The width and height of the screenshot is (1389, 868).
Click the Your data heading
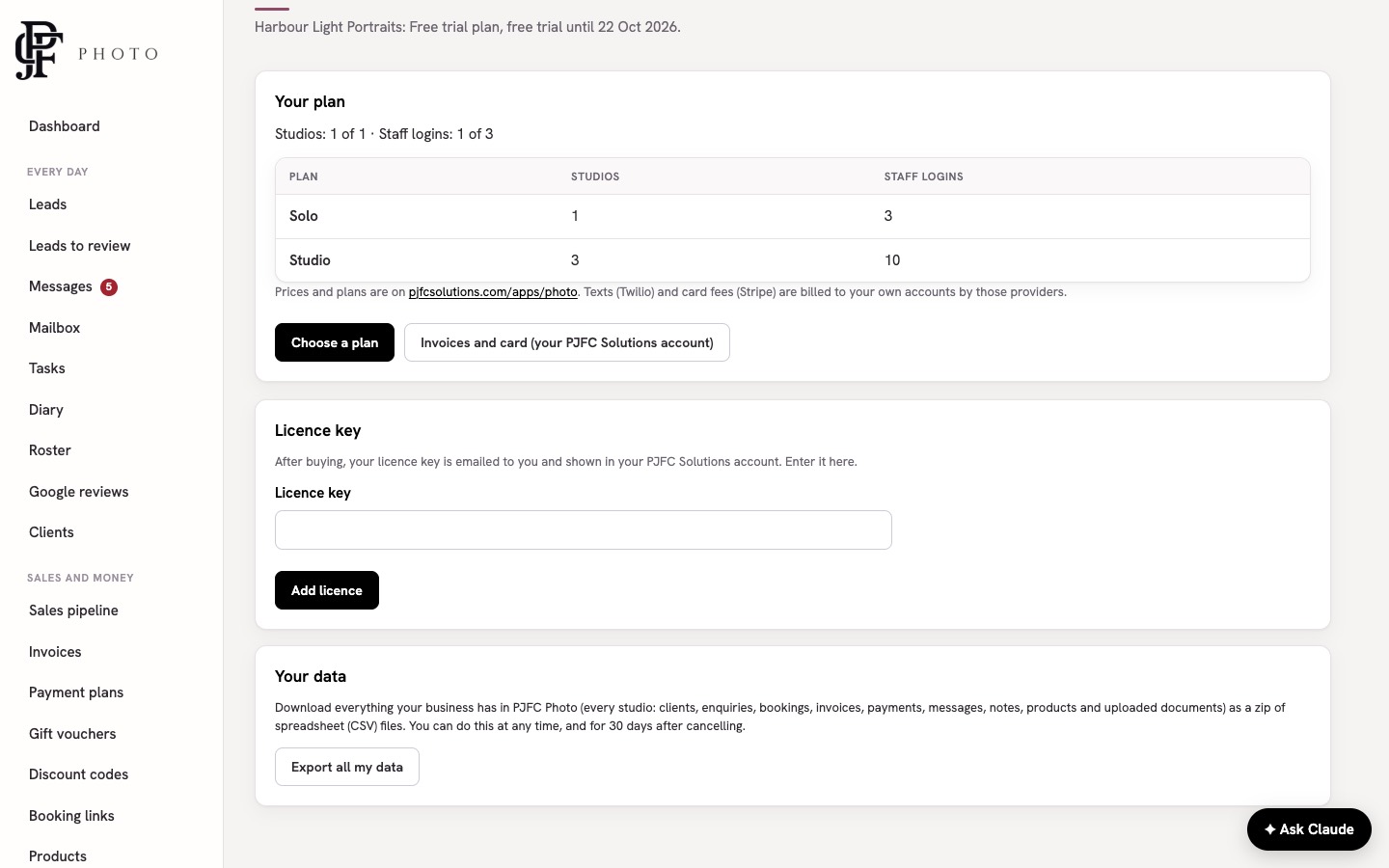pos(311,676)
